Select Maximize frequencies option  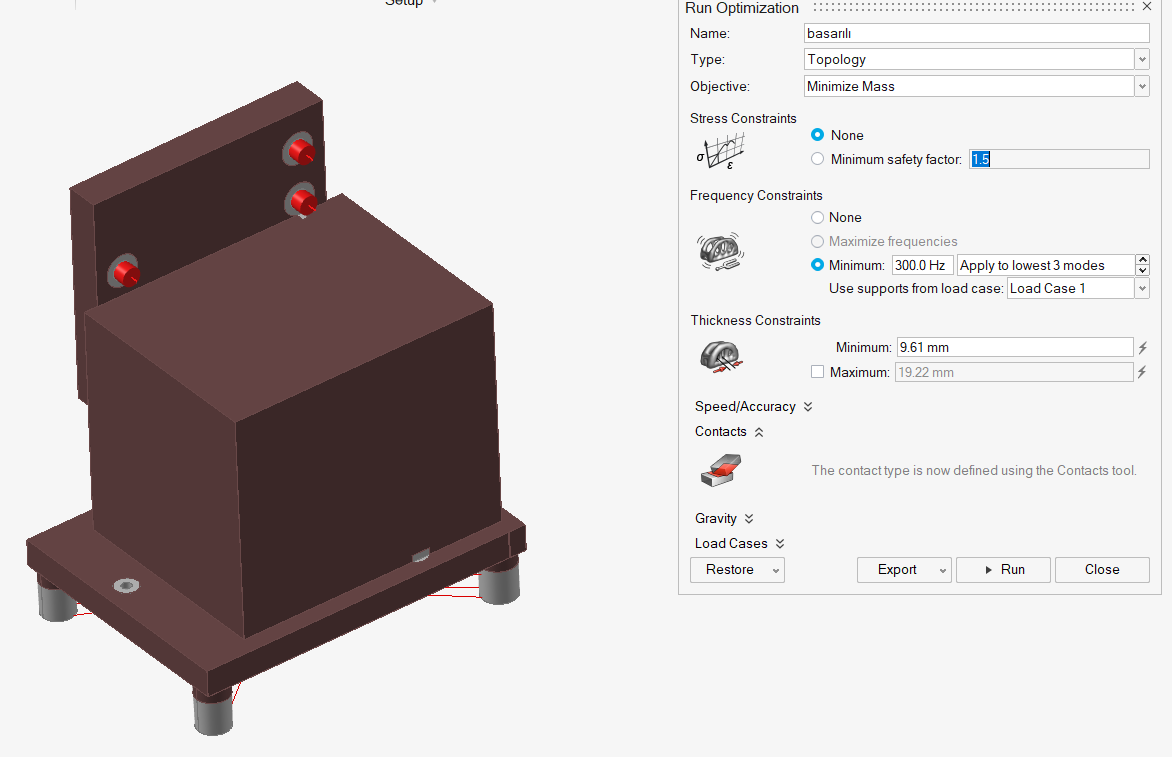[818, 241]
